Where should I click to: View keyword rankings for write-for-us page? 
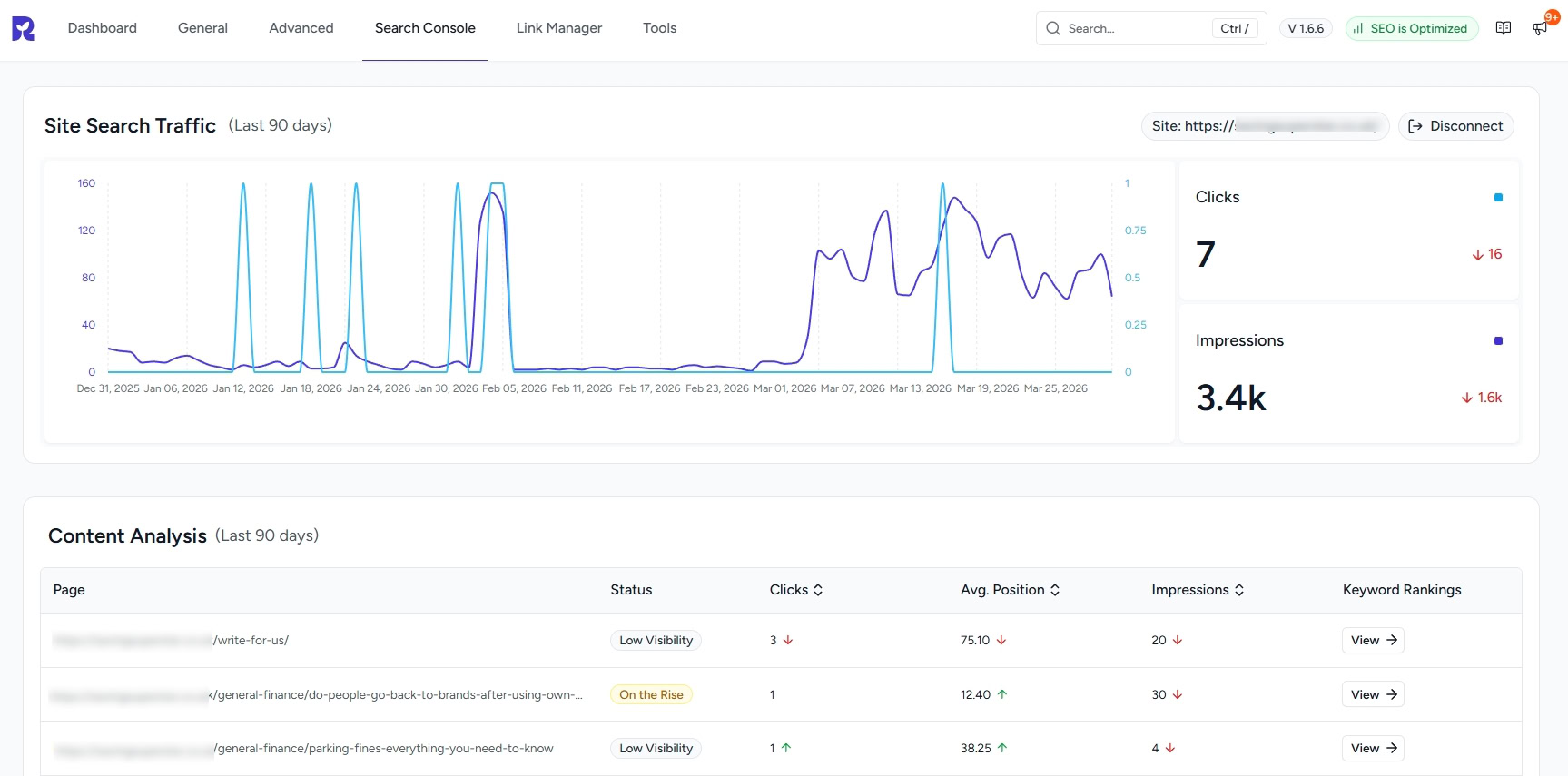(x=1373, y=640)
